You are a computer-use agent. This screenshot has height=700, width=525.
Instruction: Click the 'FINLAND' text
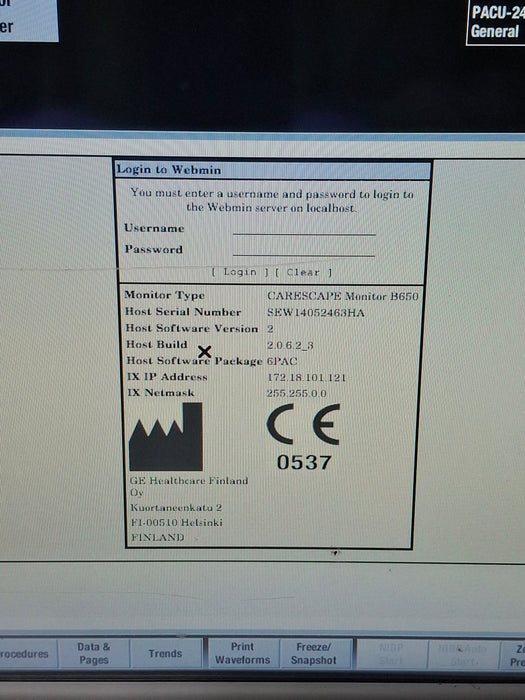pyautogui.click(x=158, y=537)
